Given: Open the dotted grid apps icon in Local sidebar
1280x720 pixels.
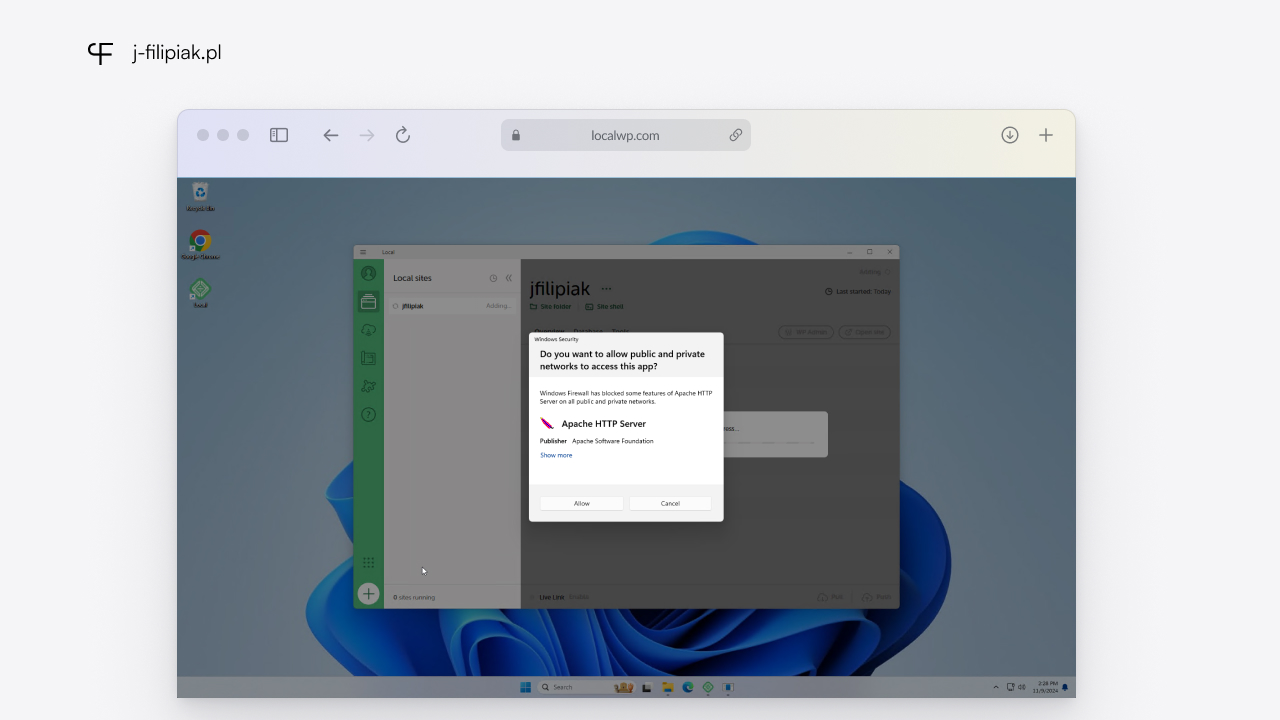Looking at the screenshot, I should pyautogui.click(x=368, y=563).
